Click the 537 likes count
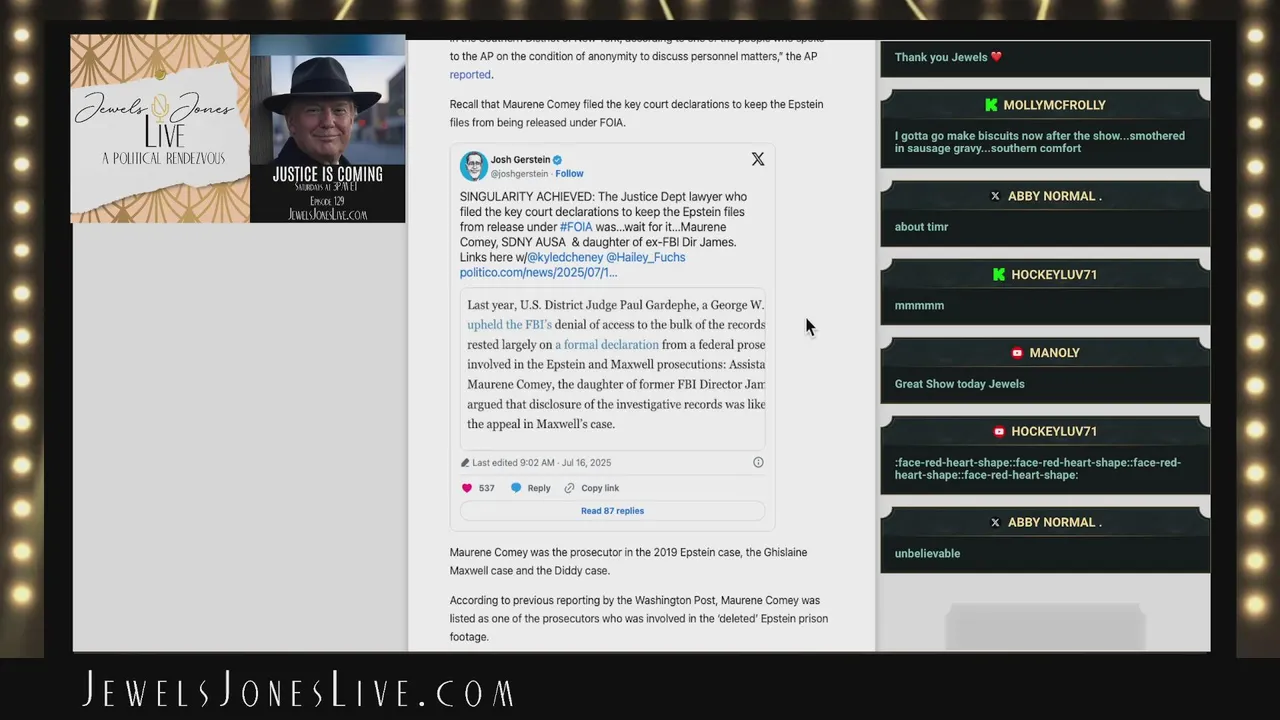 487,488
